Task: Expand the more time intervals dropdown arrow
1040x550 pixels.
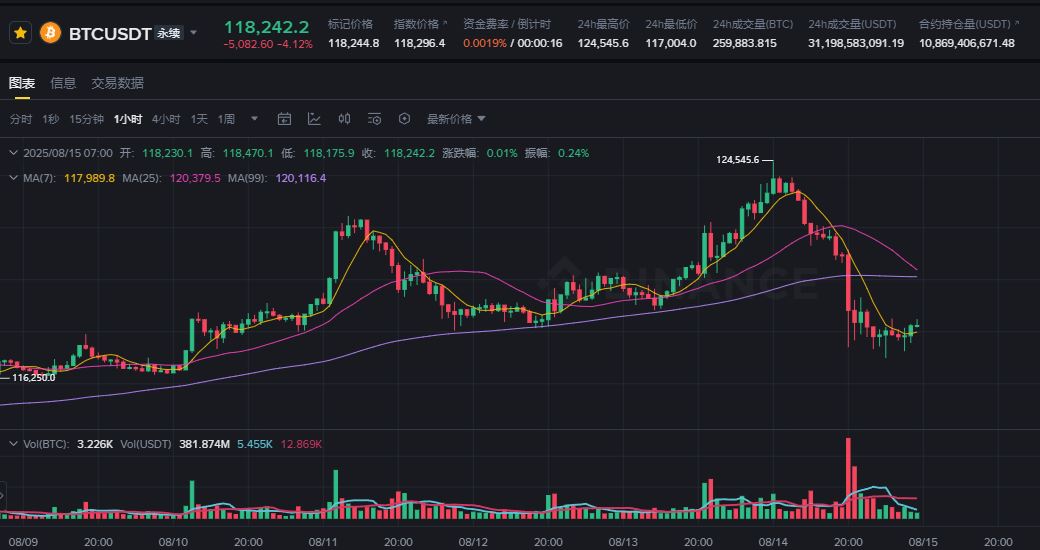Action: click(x=254, y=119)
